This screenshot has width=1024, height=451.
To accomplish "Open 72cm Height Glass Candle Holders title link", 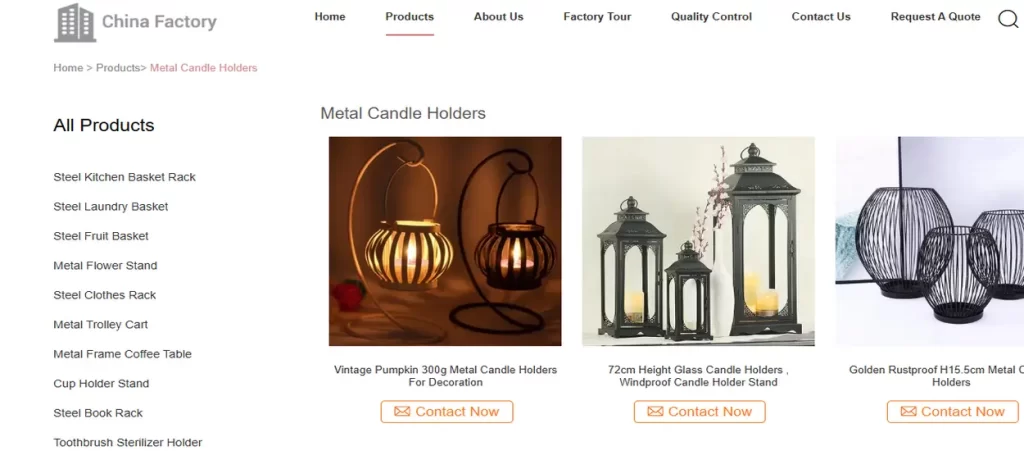I will coord(698,376).
